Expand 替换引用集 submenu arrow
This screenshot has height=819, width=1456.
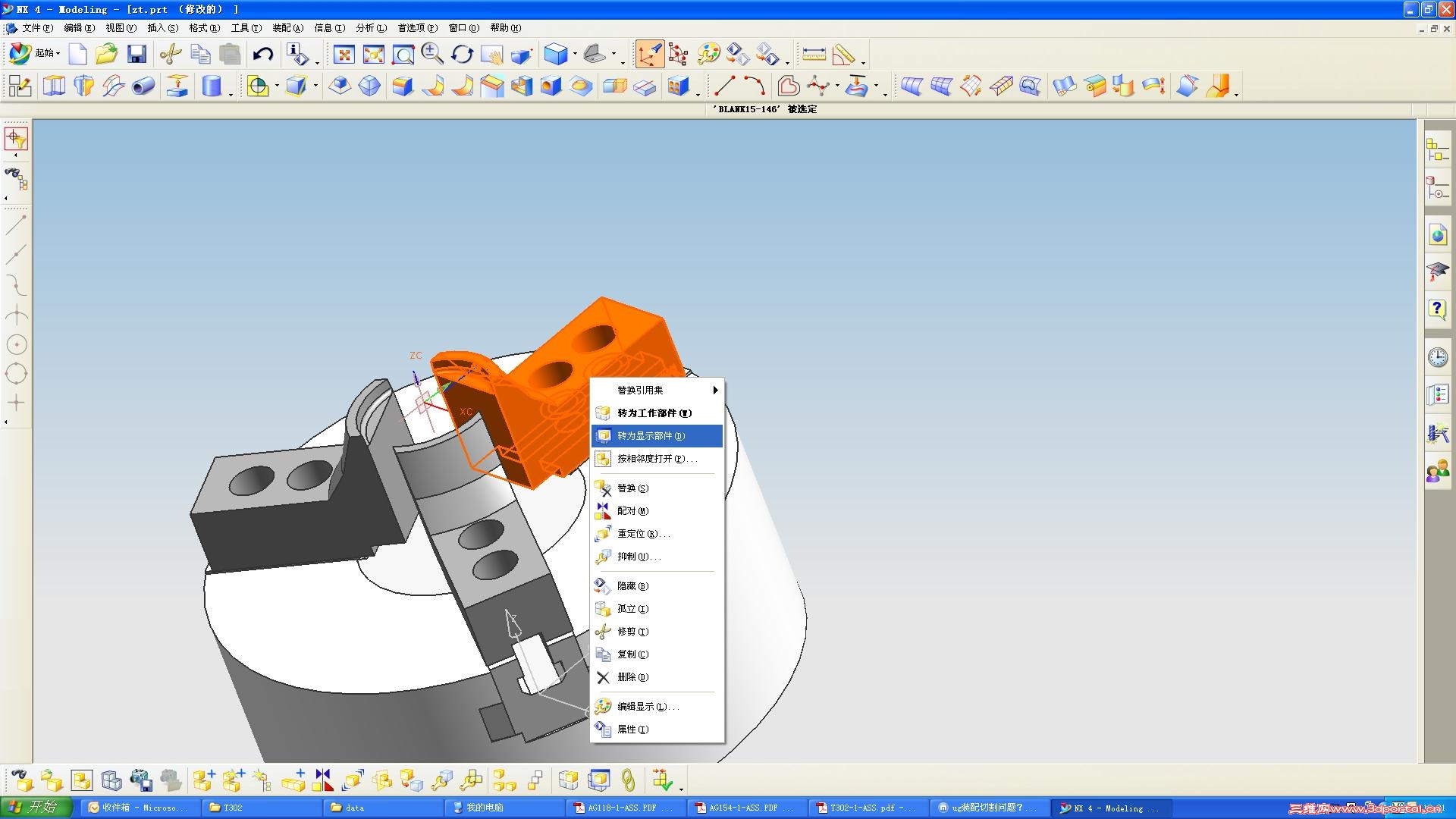click(x=714, y=390)
